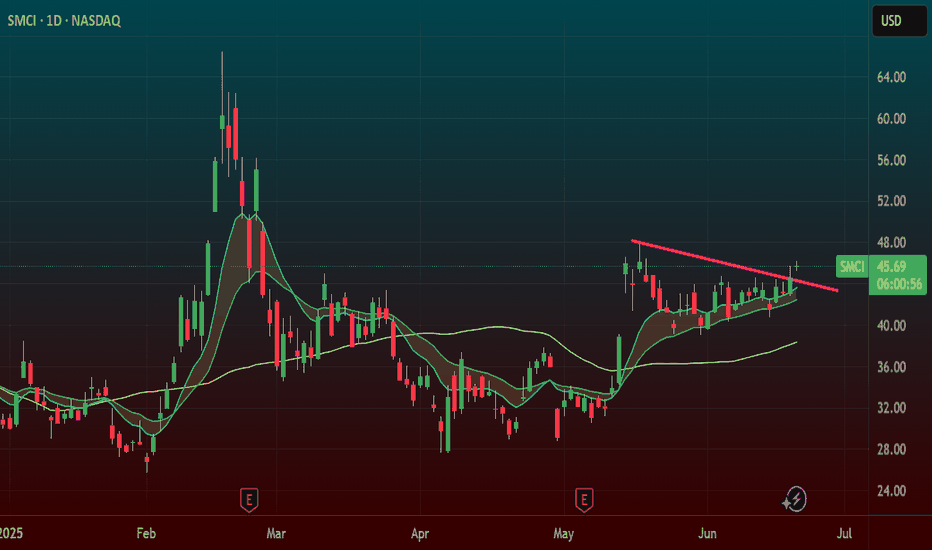This screenshot has width=932, height=550.
Task: Click the Jun label on time axis
Action: (707, 533)
